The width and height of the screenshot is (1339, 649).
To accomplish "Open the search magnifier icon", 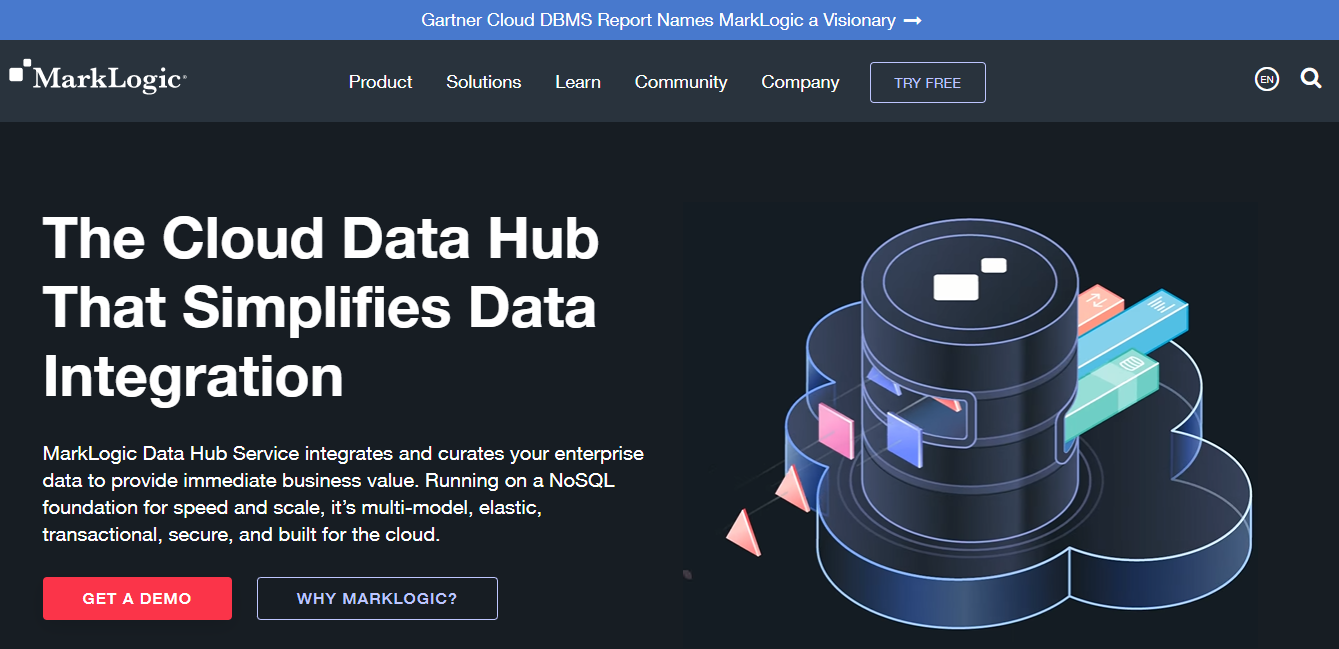I will pyautogui.click(x=1311, y=78).
